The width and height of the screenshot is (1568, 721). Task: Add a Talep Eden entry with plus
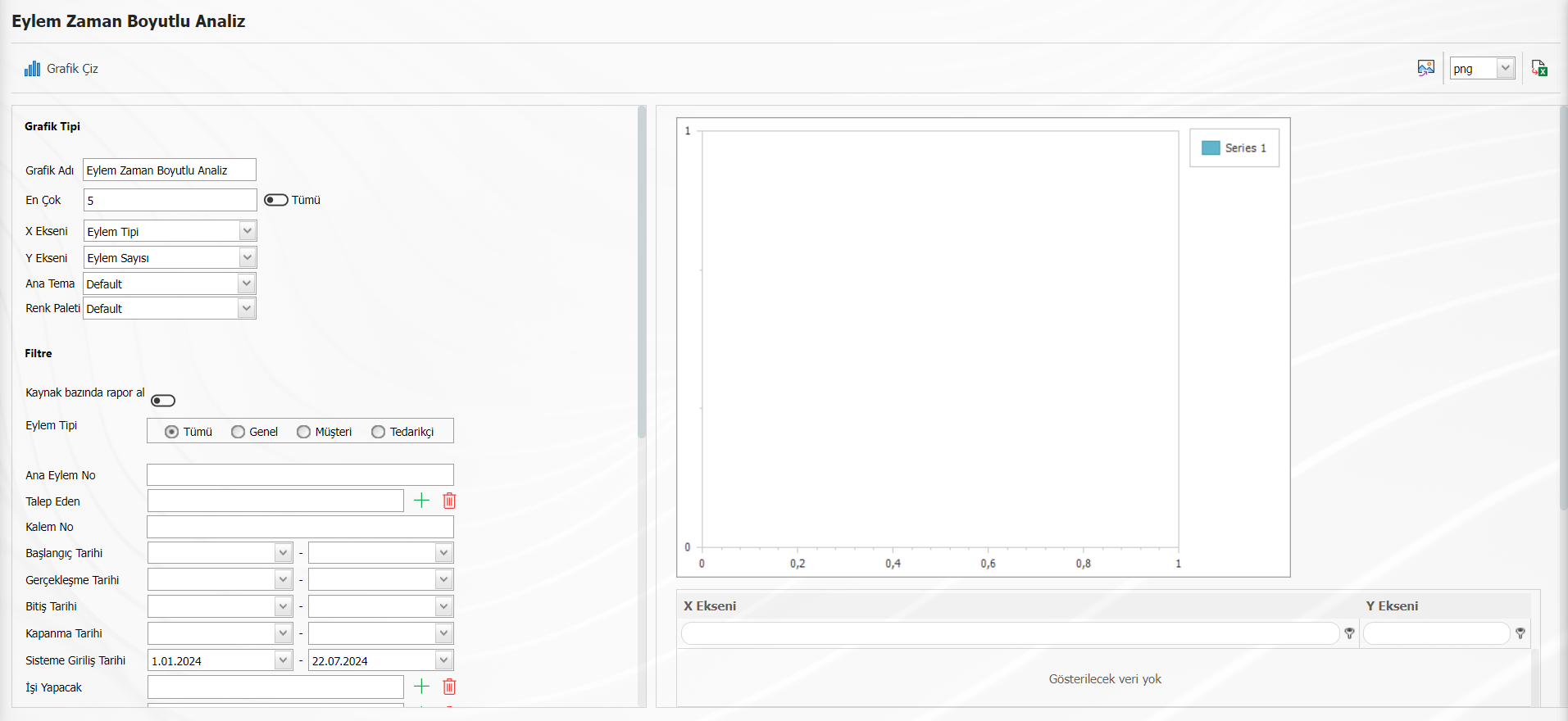(421, 501)
